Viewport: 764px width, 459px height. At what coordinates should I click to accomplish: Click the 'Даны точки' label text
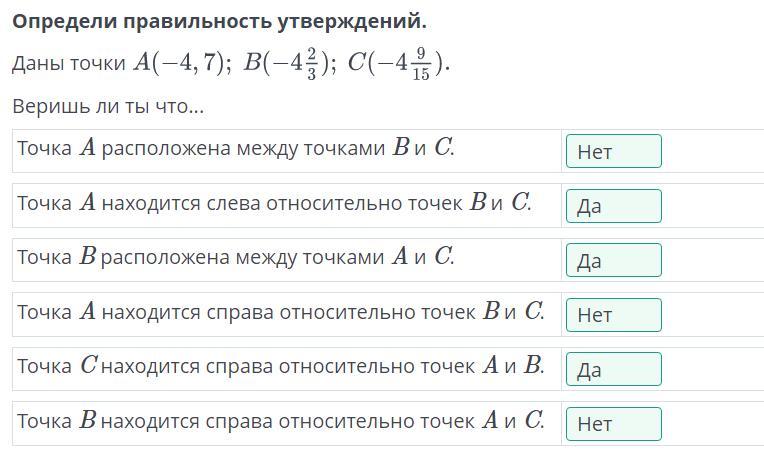coord(69,63)
